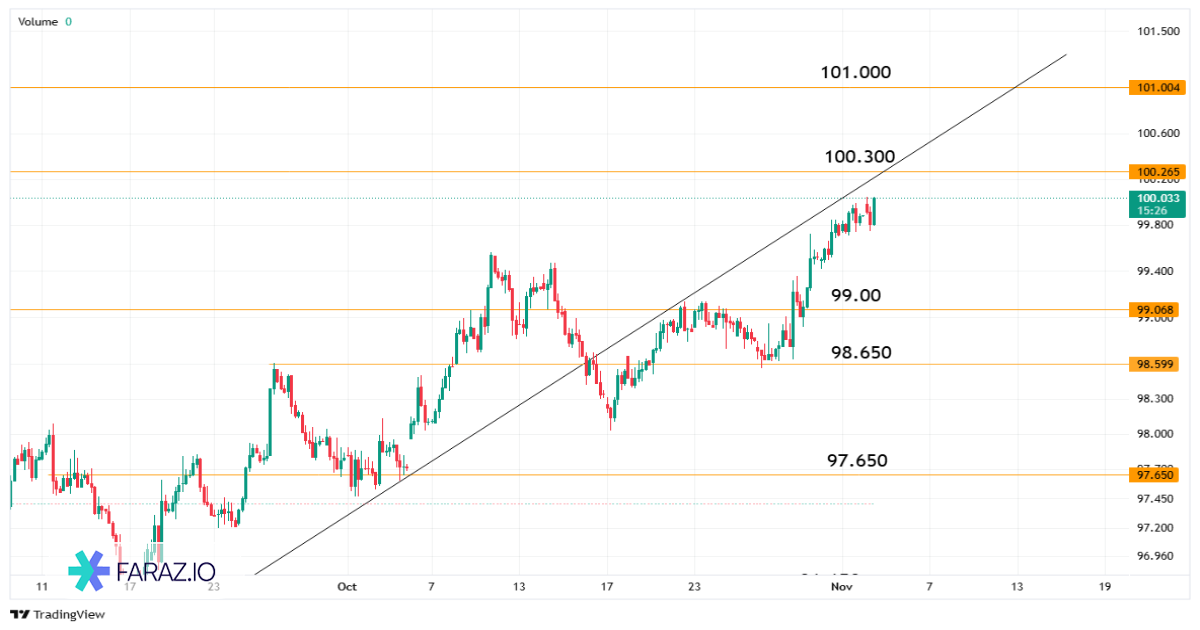1200x630 pixels.
Task: Click the 98.650 level text annotation
Action: [862, 352]
